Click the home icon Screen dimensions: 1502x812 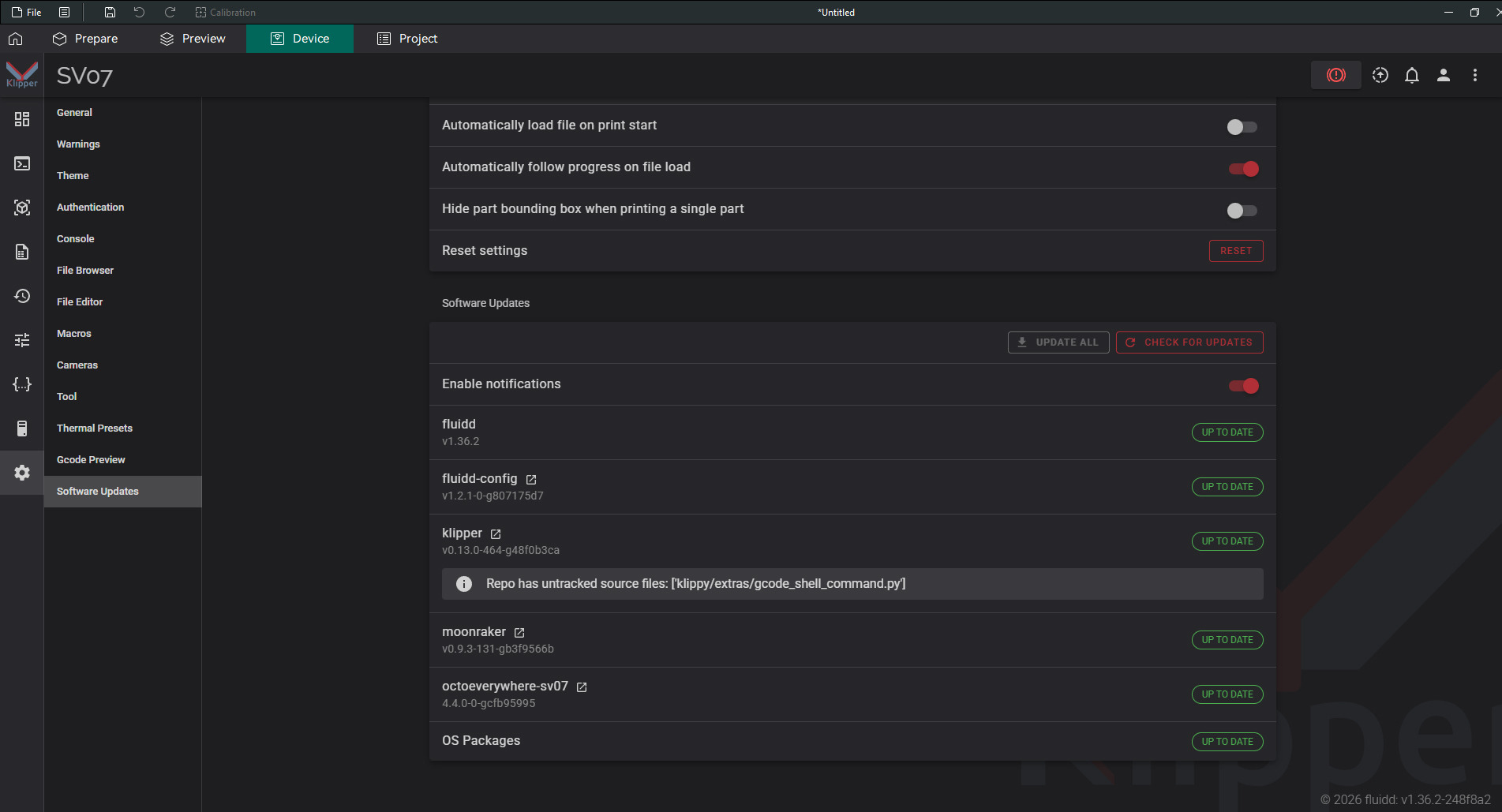coord(16,39)
